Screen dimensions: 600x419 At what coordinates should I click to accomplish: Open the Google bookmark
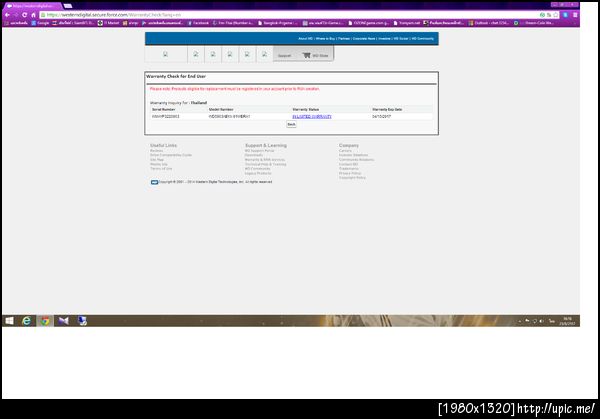point(40,23)
